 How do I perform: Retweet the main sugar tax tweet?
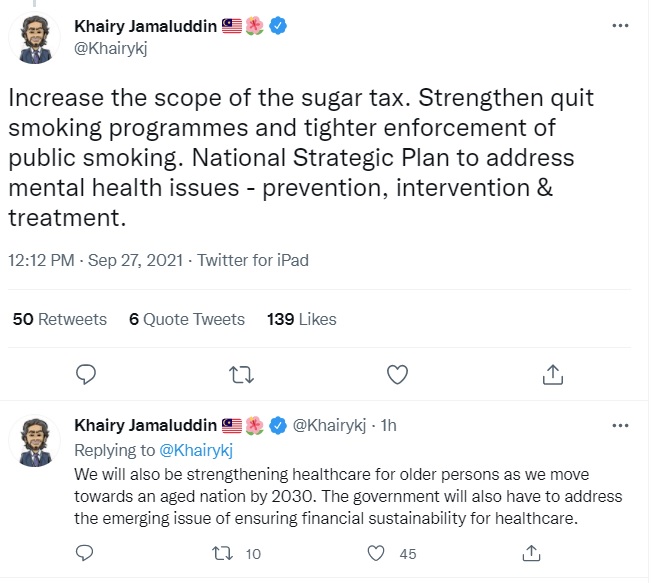tap(241, 374)
